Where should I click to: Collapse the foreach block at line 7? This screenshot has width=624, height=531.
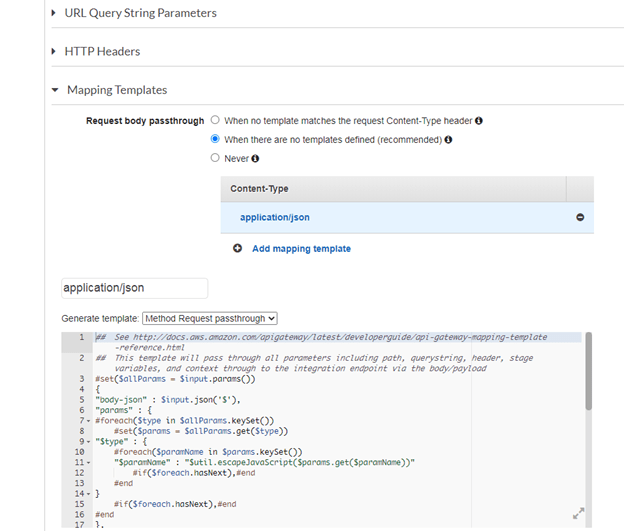point(91,421)
